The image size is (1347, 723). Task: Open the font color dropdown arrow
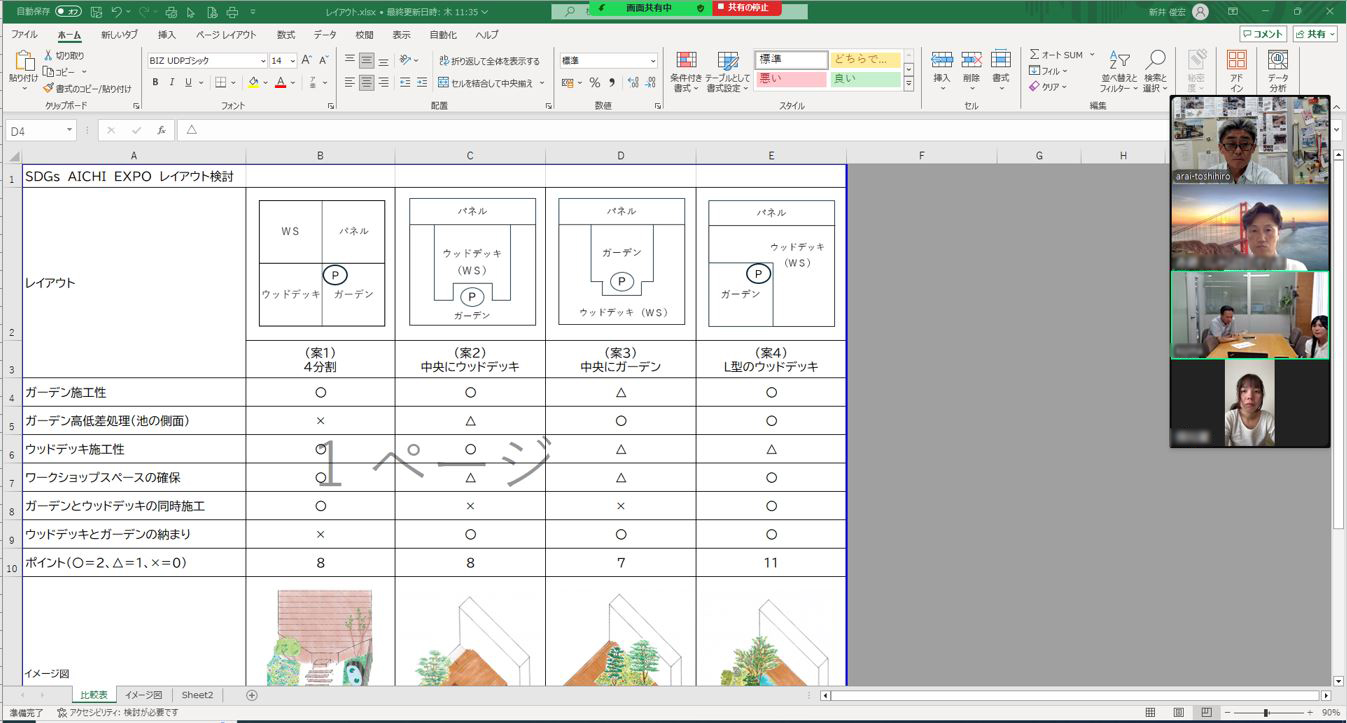tap(293, 82)
